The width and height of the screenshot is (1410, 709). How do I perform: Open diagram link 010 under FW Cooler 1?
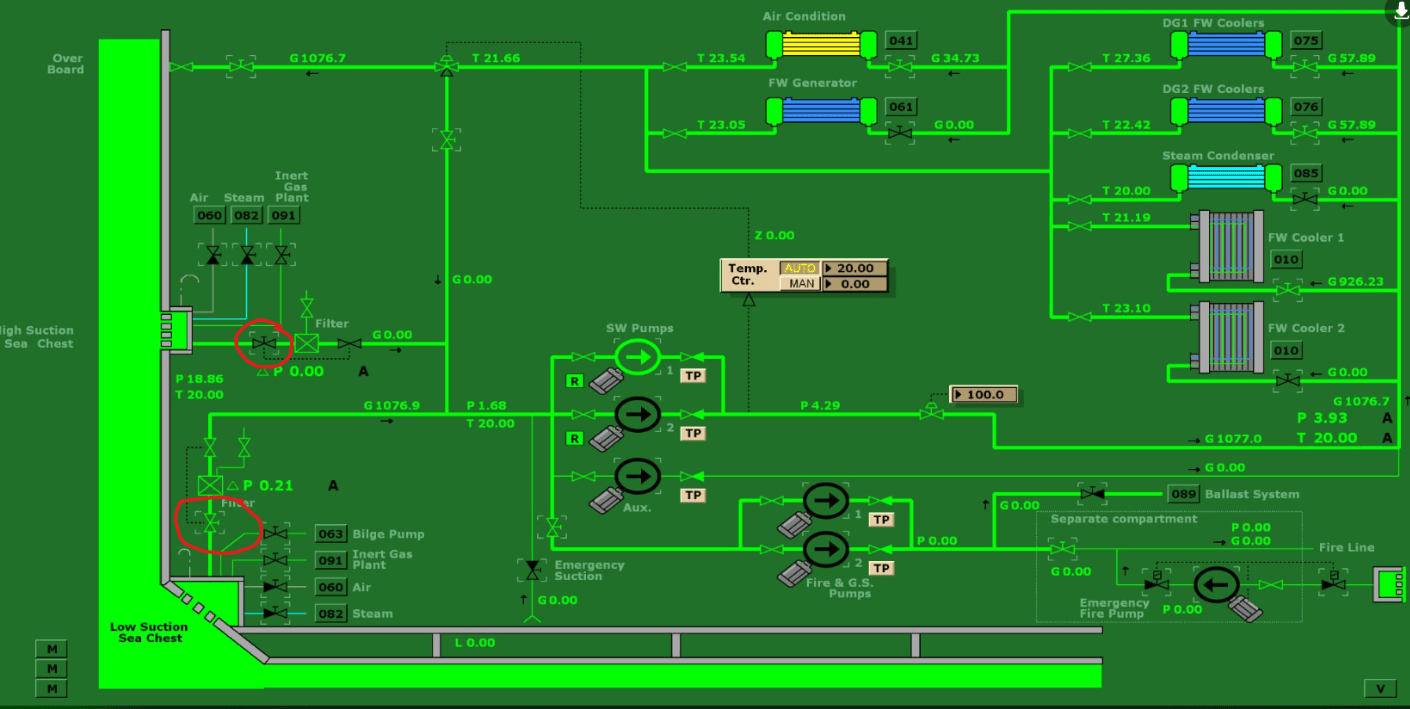click(x=1286, y=260)
